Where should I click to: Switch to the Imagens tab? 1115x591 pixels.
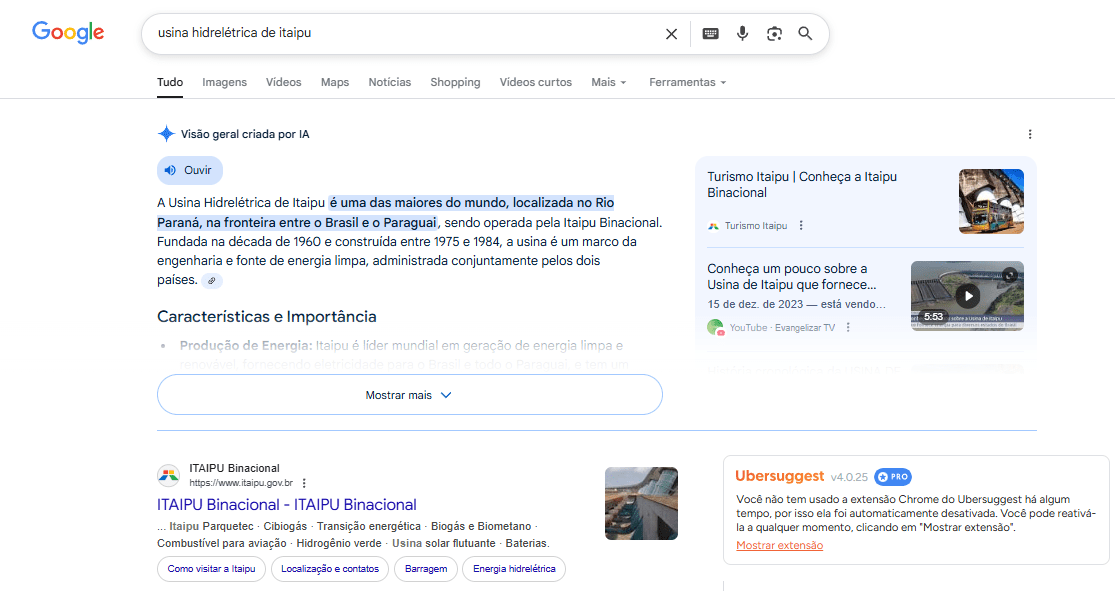(x=224, y=82)
